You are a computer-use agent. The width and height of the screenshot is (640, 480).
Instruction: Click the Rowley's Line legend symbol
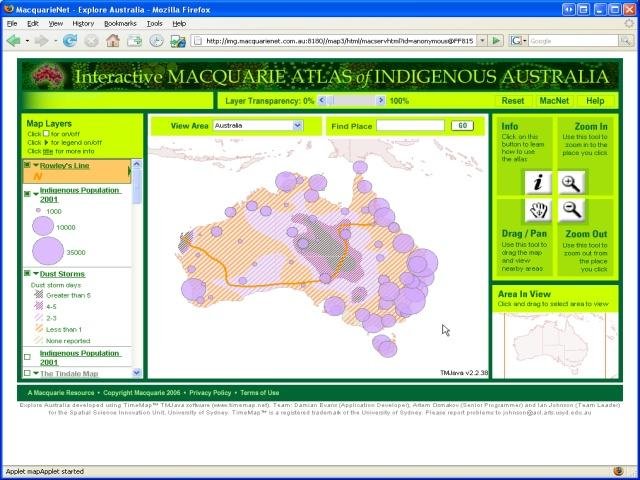[x=38, y=176]
